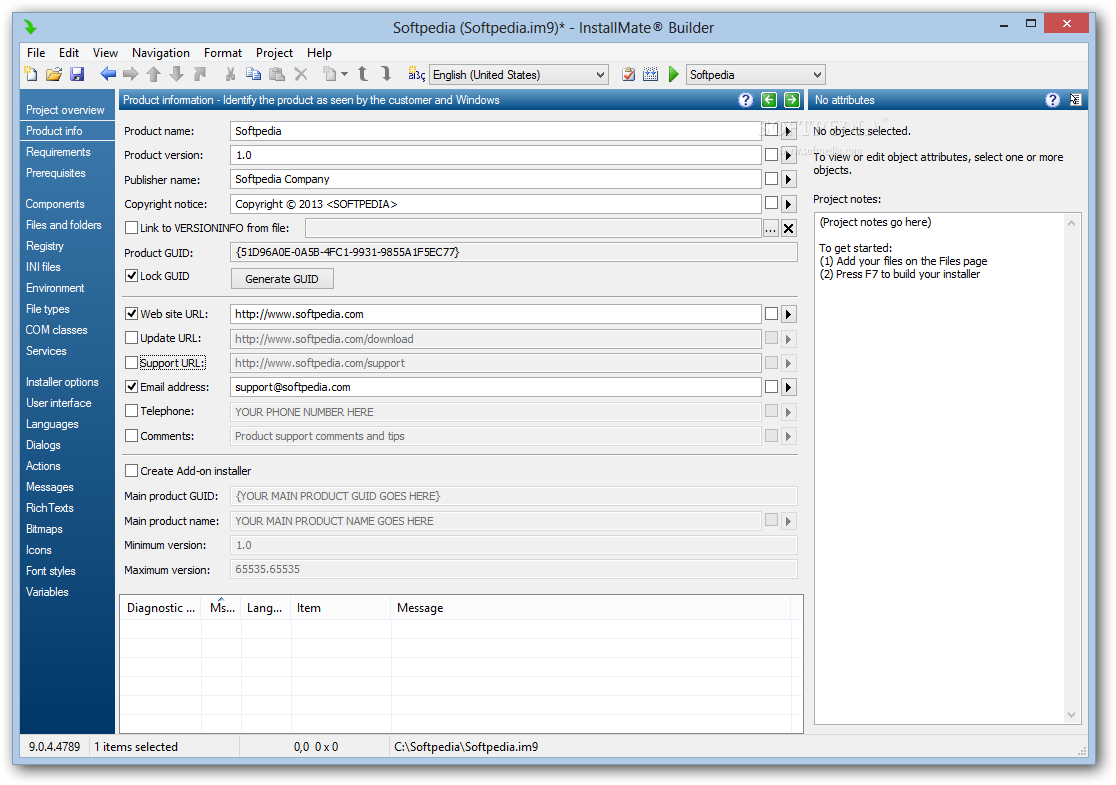This screenshot has height=785, width=1116.
Task: Open the Edit menu
Action: (68, 53)
